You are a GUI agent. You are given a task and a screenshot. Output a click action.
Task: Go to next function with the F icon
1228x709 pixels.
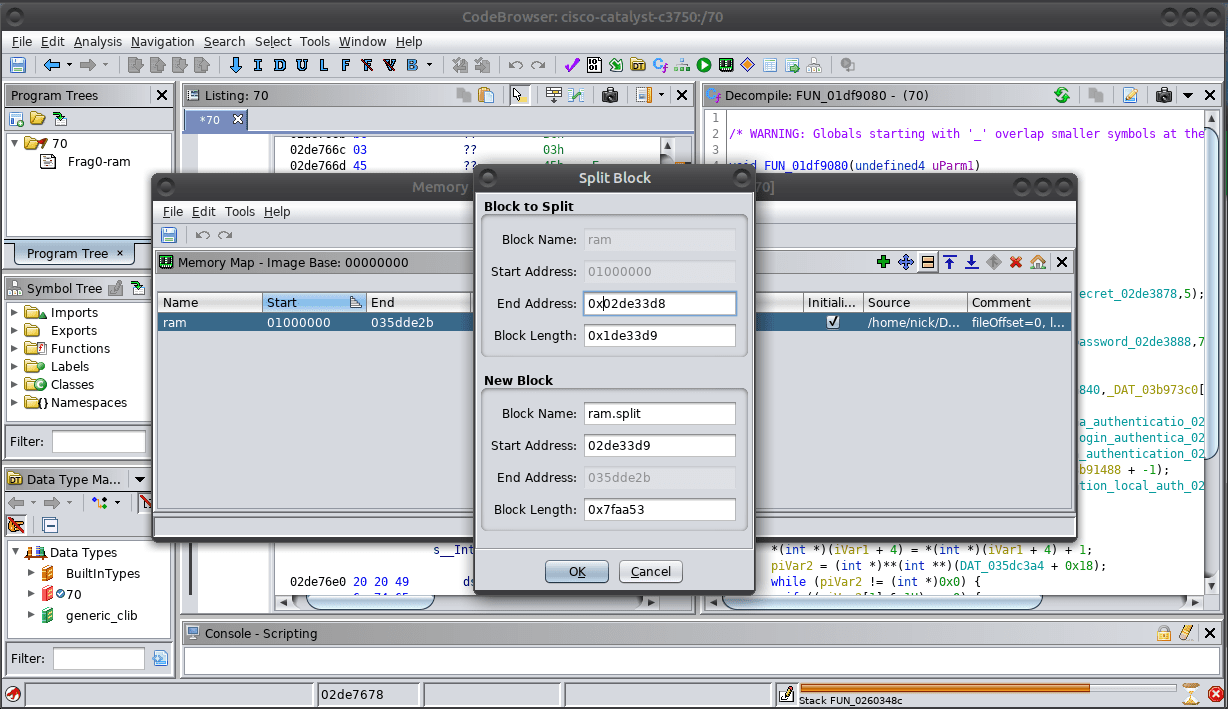(345, 65)
